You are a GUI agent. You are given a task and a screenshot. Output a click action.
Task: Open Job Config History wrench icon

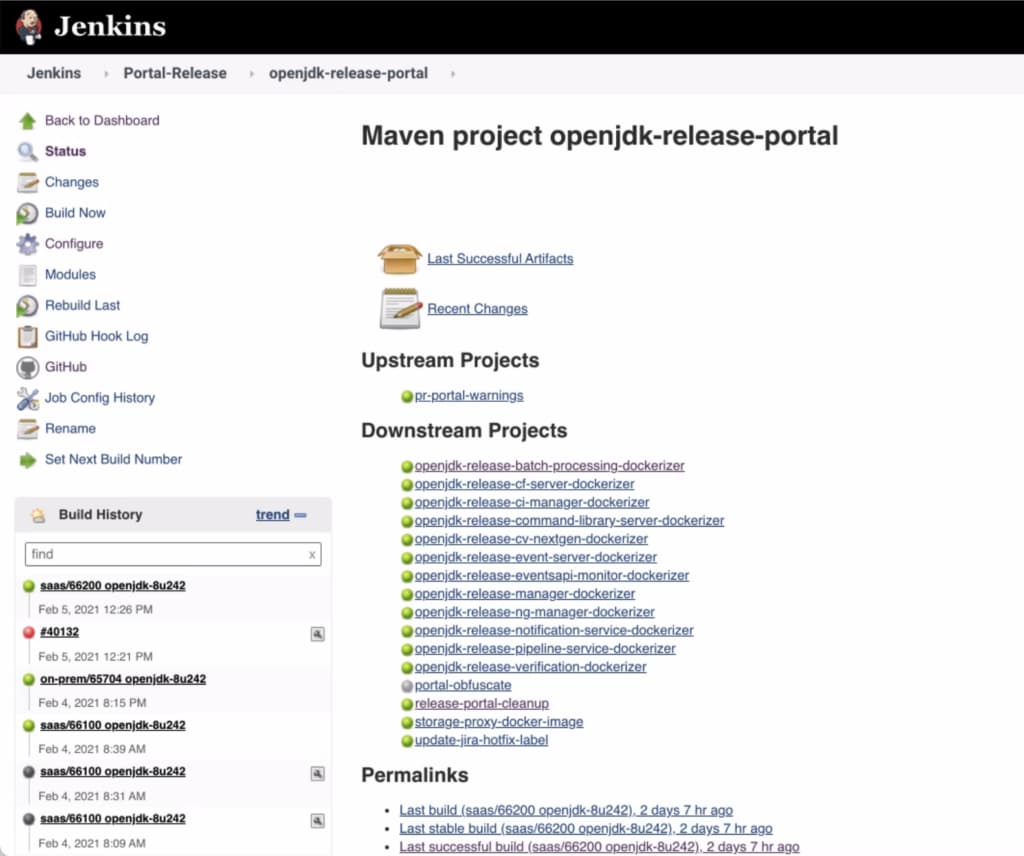(x=29, y=398)
